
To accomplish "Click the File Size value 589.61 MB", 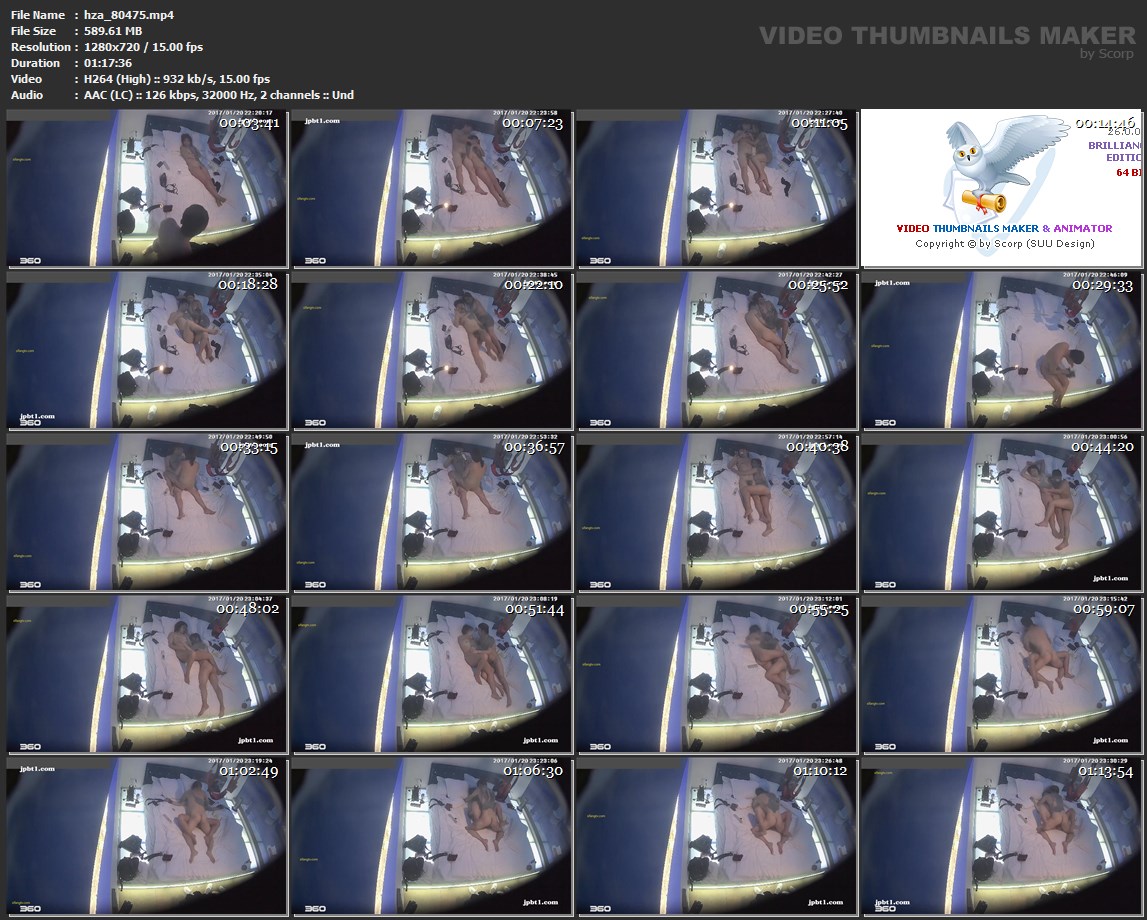I will (x=113, y=31).
